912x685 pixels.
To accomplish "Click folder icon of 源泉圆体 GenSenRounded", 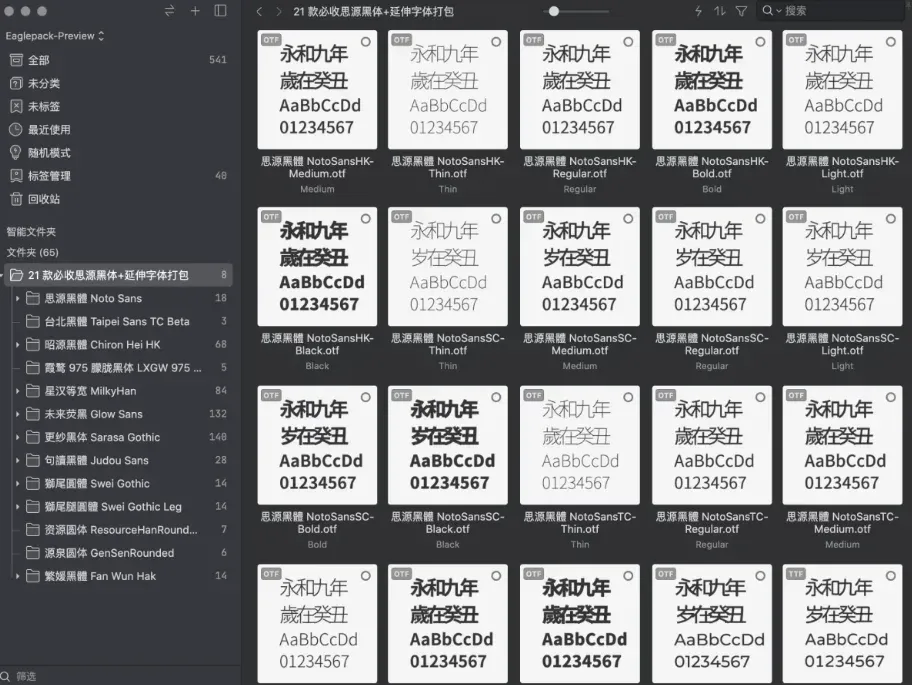I will click(33, 553).
